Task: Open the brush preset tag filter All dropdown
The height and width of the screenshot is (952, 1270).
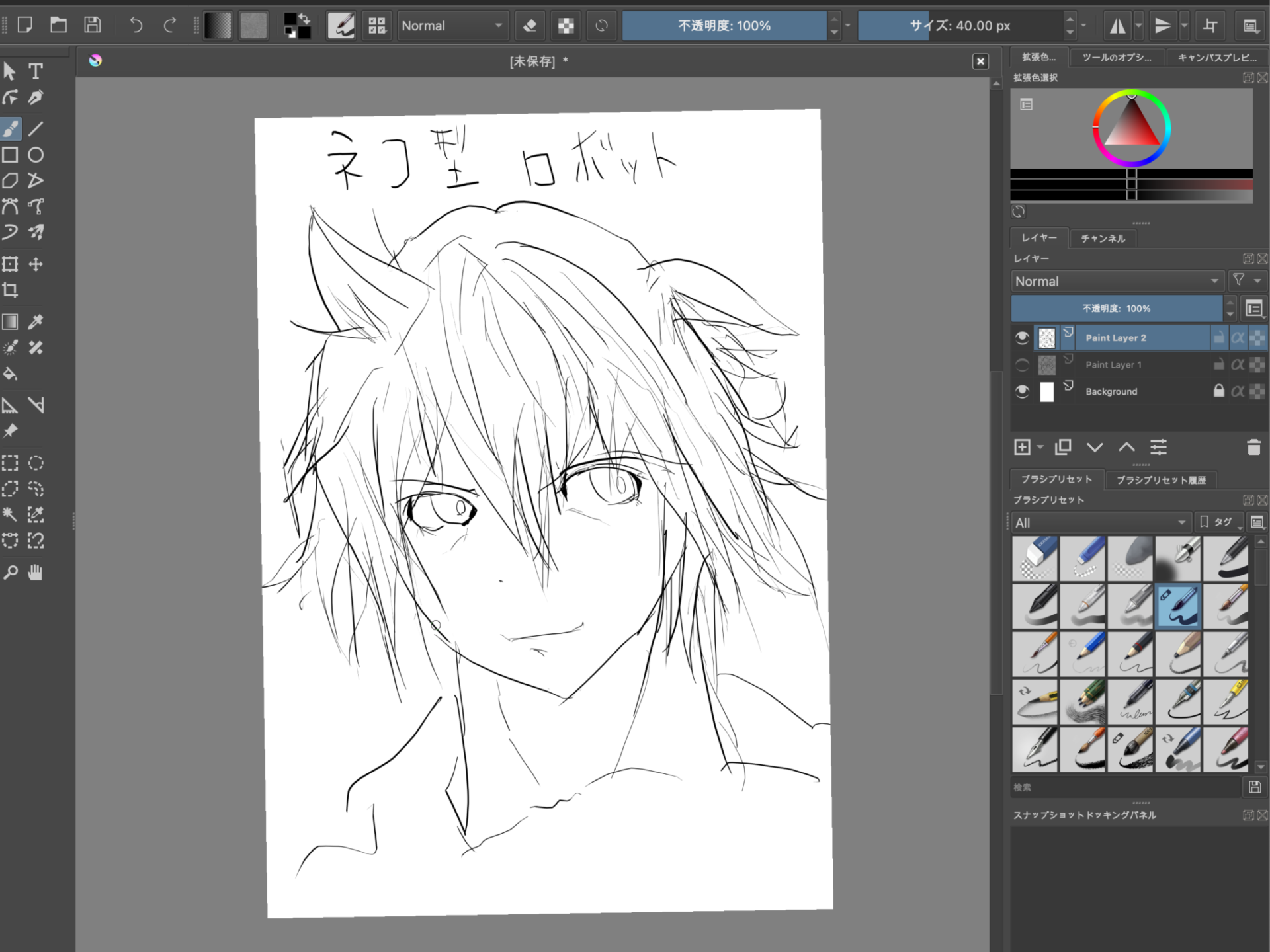Action: pyautogui.click(x=1100, y=522)
